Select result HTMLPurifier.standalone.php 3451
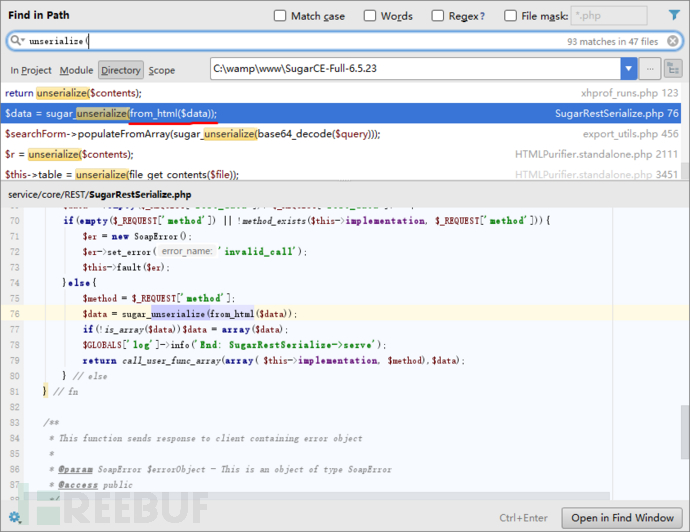690x532 pixels. pyautogui.click(x=341, y=174)
